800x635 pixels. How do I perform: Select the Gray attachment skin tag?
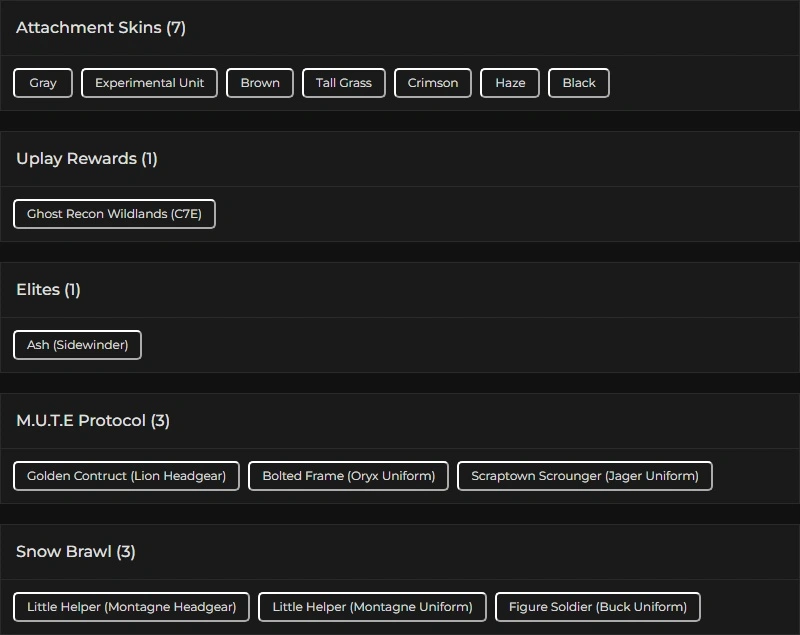coord(43,83)
